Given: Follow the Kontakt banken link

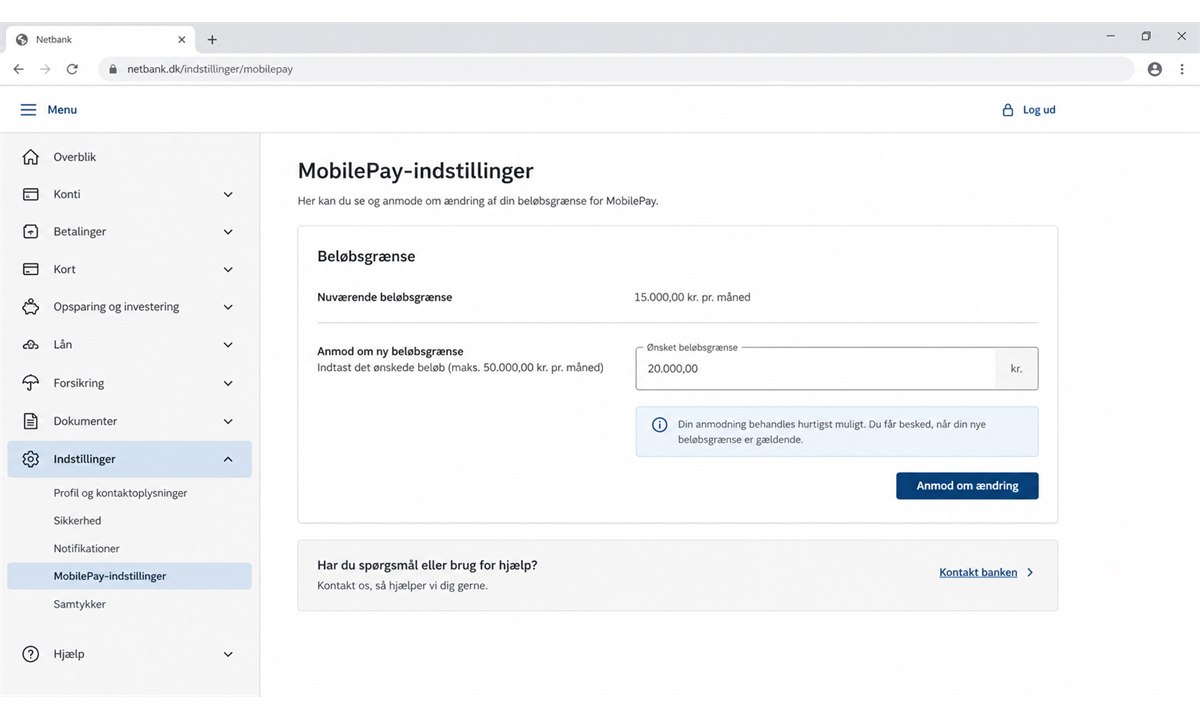Looking at the screenshot, I should [978, 573].
